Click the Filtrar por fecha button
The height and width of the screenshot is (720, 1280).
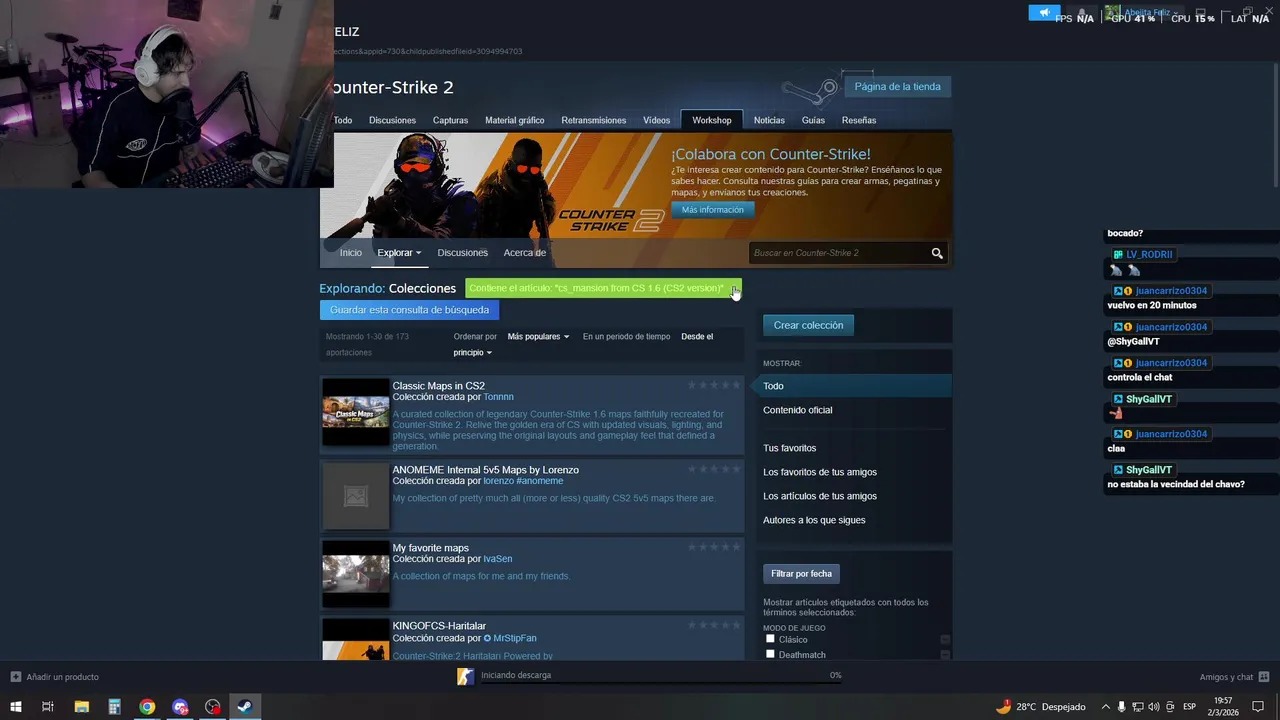tap(801, 574)
